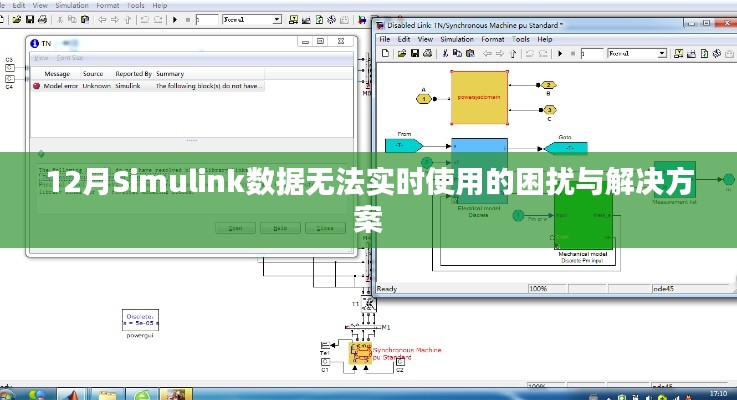Image resolution: width=737 pixels, height=400 pixels.
Task: Click the Help button in diagnostics dialog
Action: click(280, 228)
